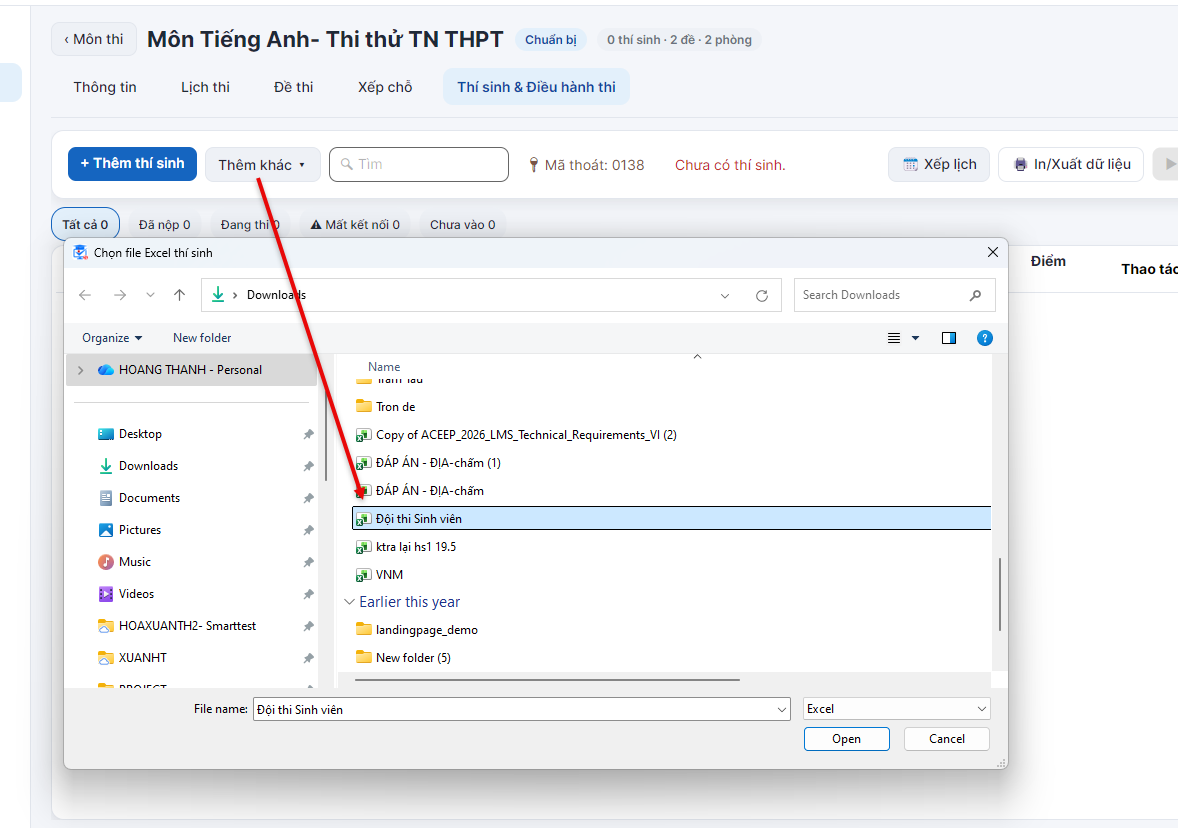
Task: Close the Chọn file Excel dialog
Action: pyautogui.click(x=992, y=252)
